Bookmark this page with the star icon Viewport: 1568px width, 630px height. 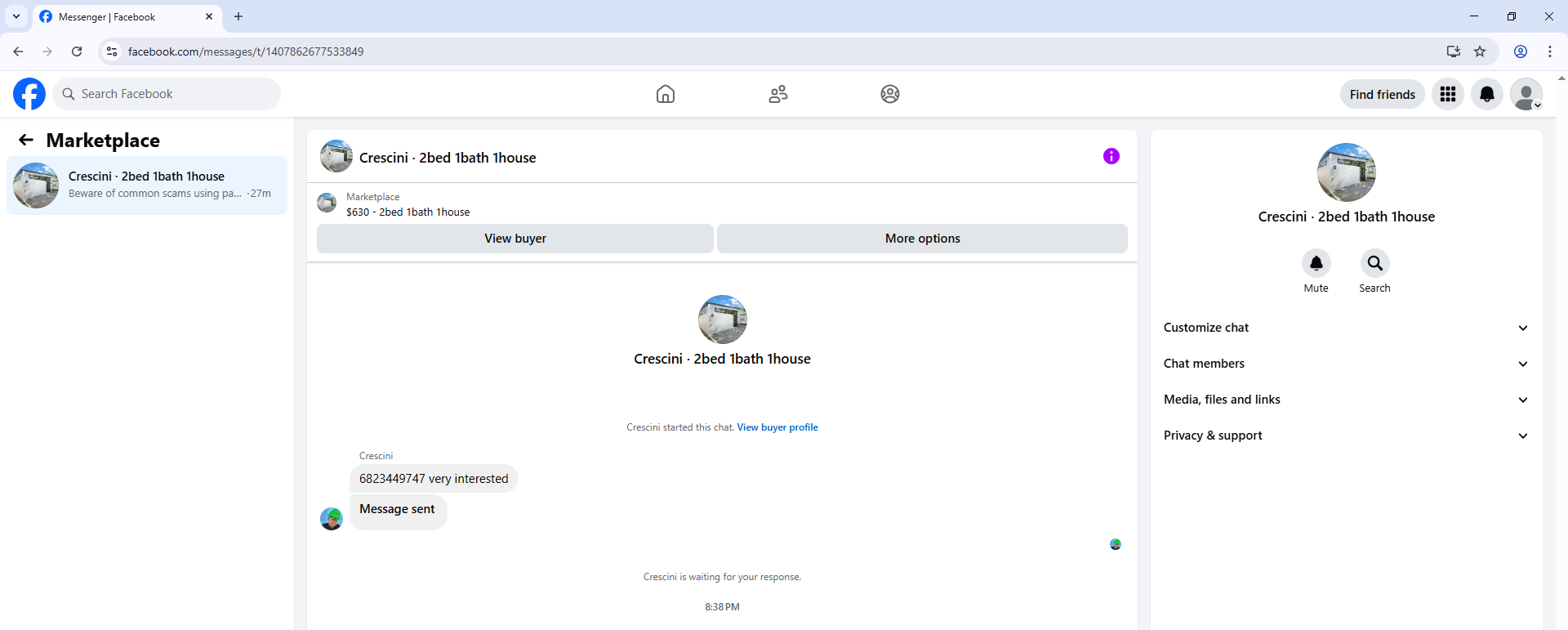point(1480,51)
